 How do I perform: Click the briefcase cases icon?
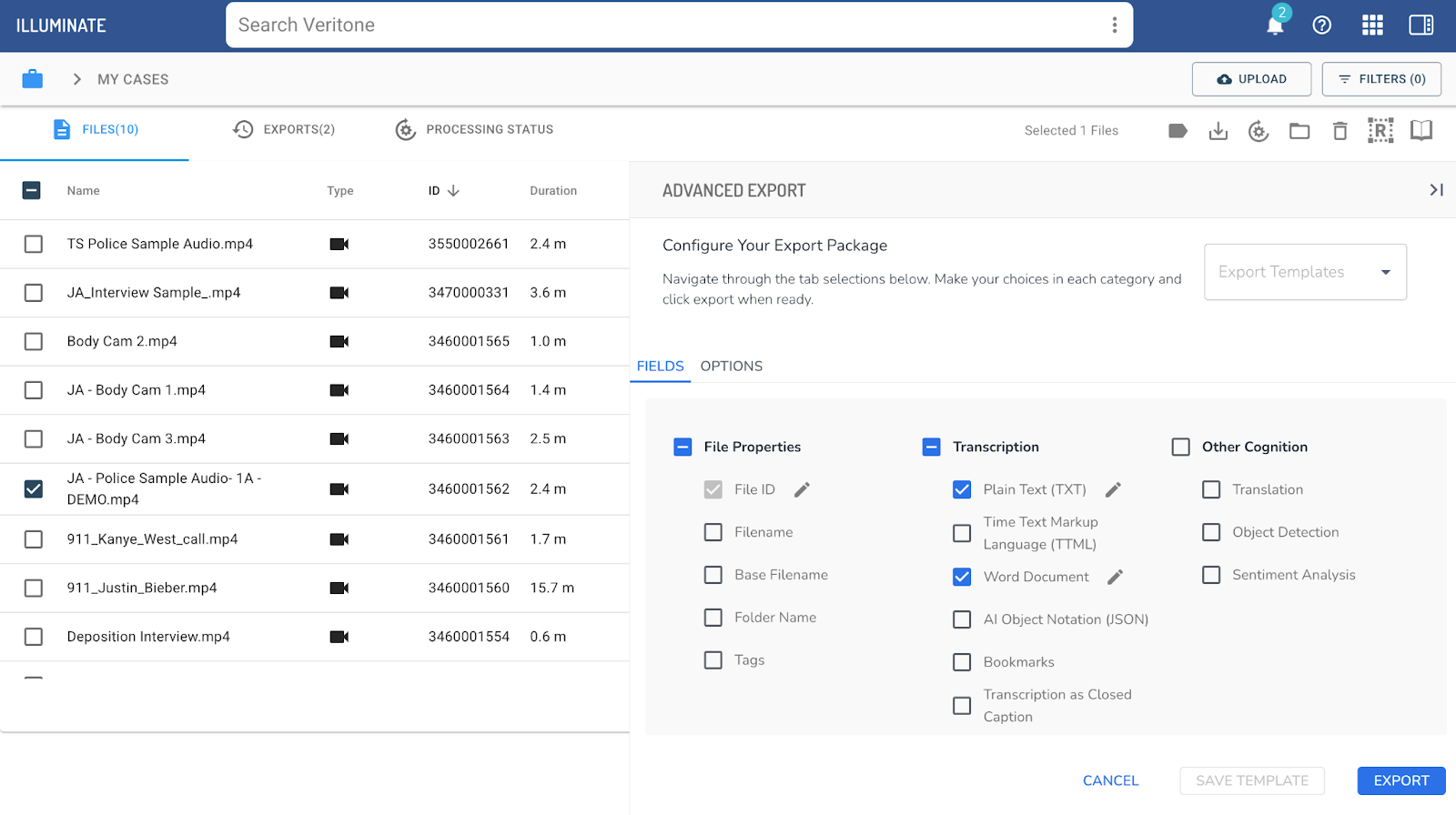[x=33, y=79]
